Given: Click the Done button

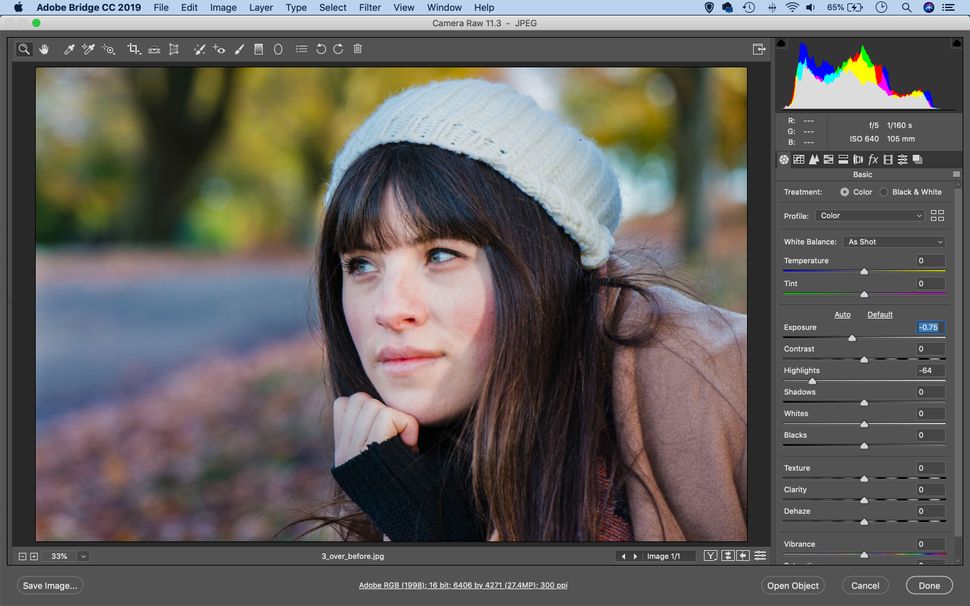Looking at the screenshot, I should (928, 585).
